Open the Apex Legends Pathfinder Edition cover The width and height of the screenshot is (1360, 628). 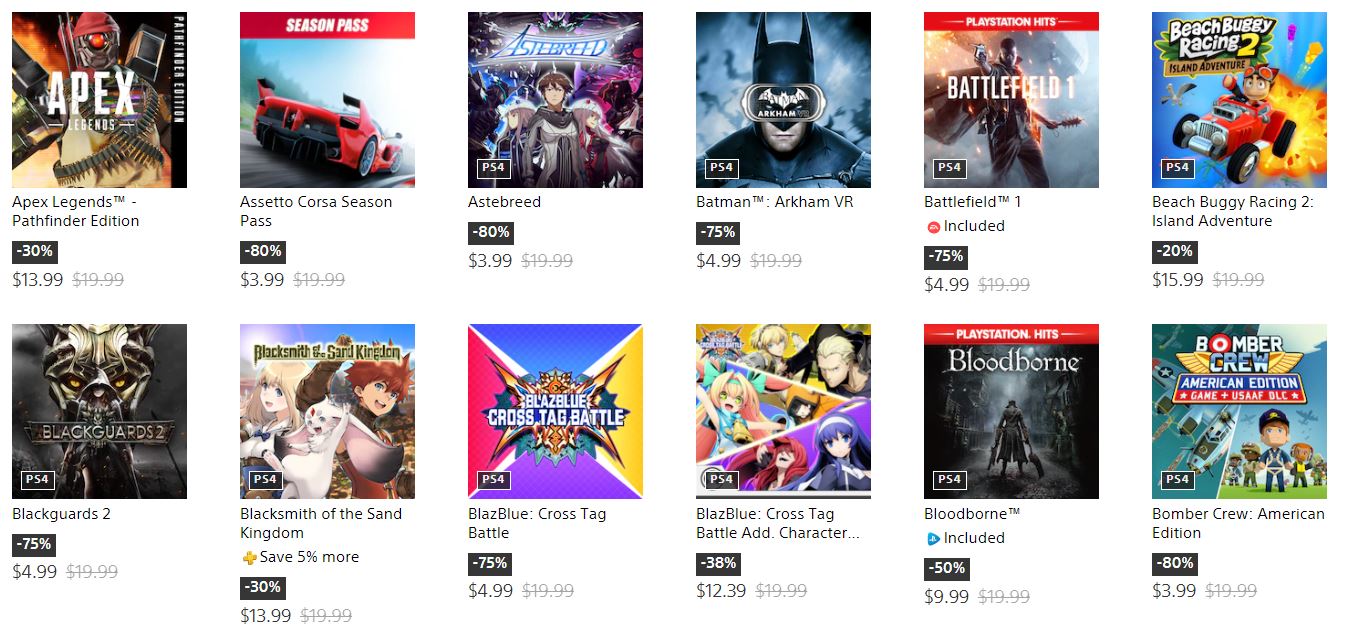coord(99,100)
